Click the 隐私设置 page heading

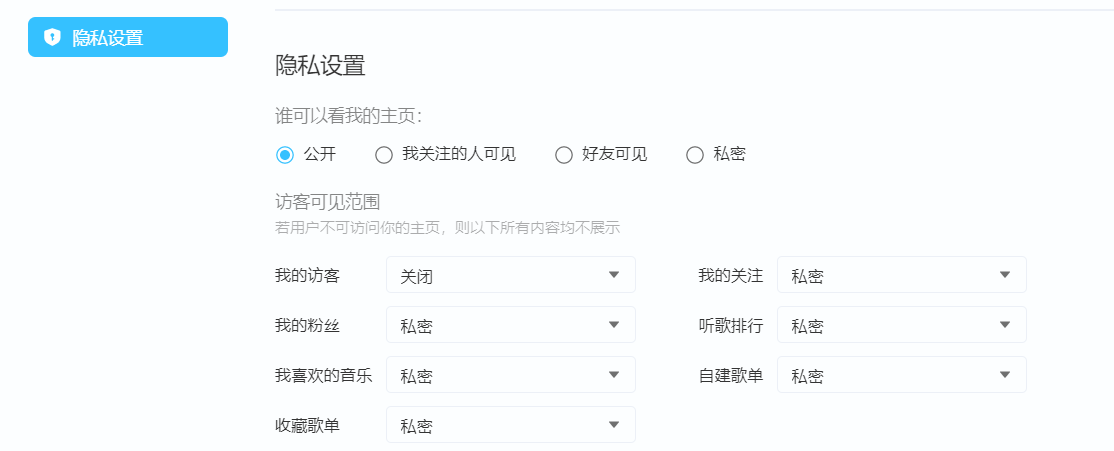click(320, 66)
